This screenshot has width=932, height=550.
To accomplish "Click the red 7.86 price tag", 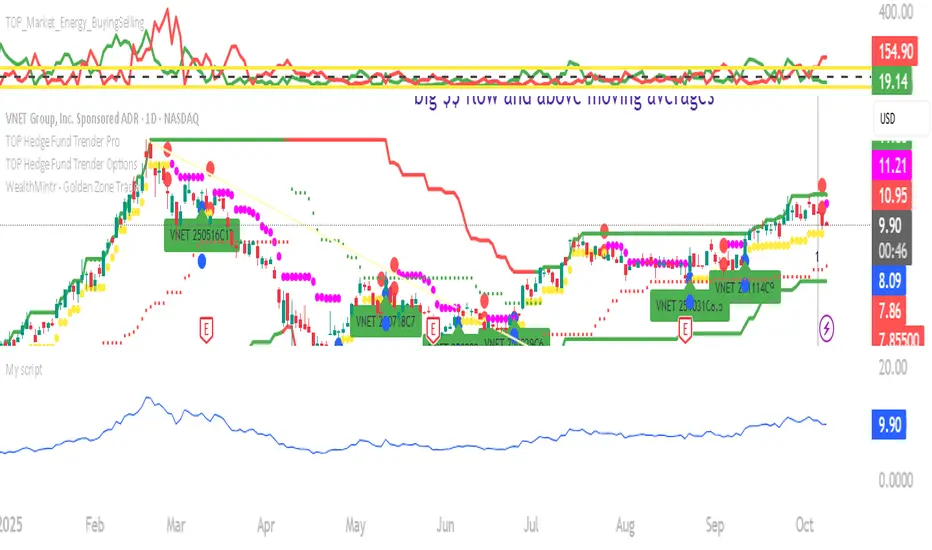I will click(x=889, y=310).
